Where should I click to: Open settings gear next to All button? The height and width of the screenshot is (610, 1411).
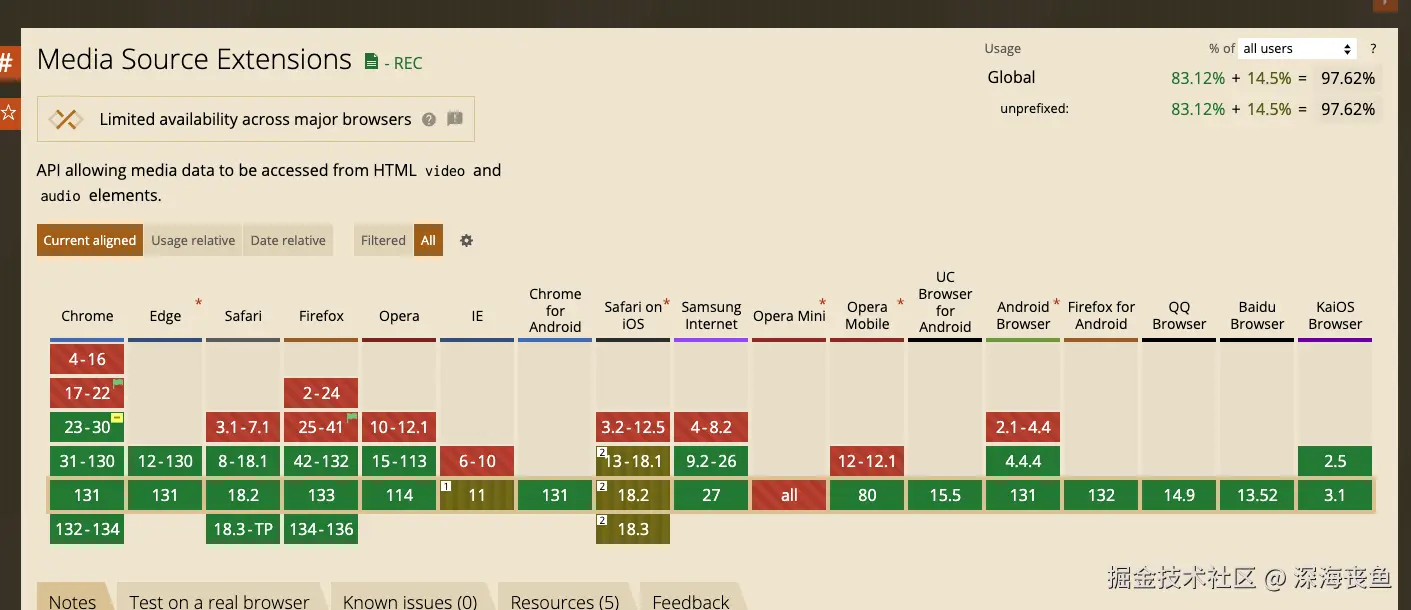point(466,240)
